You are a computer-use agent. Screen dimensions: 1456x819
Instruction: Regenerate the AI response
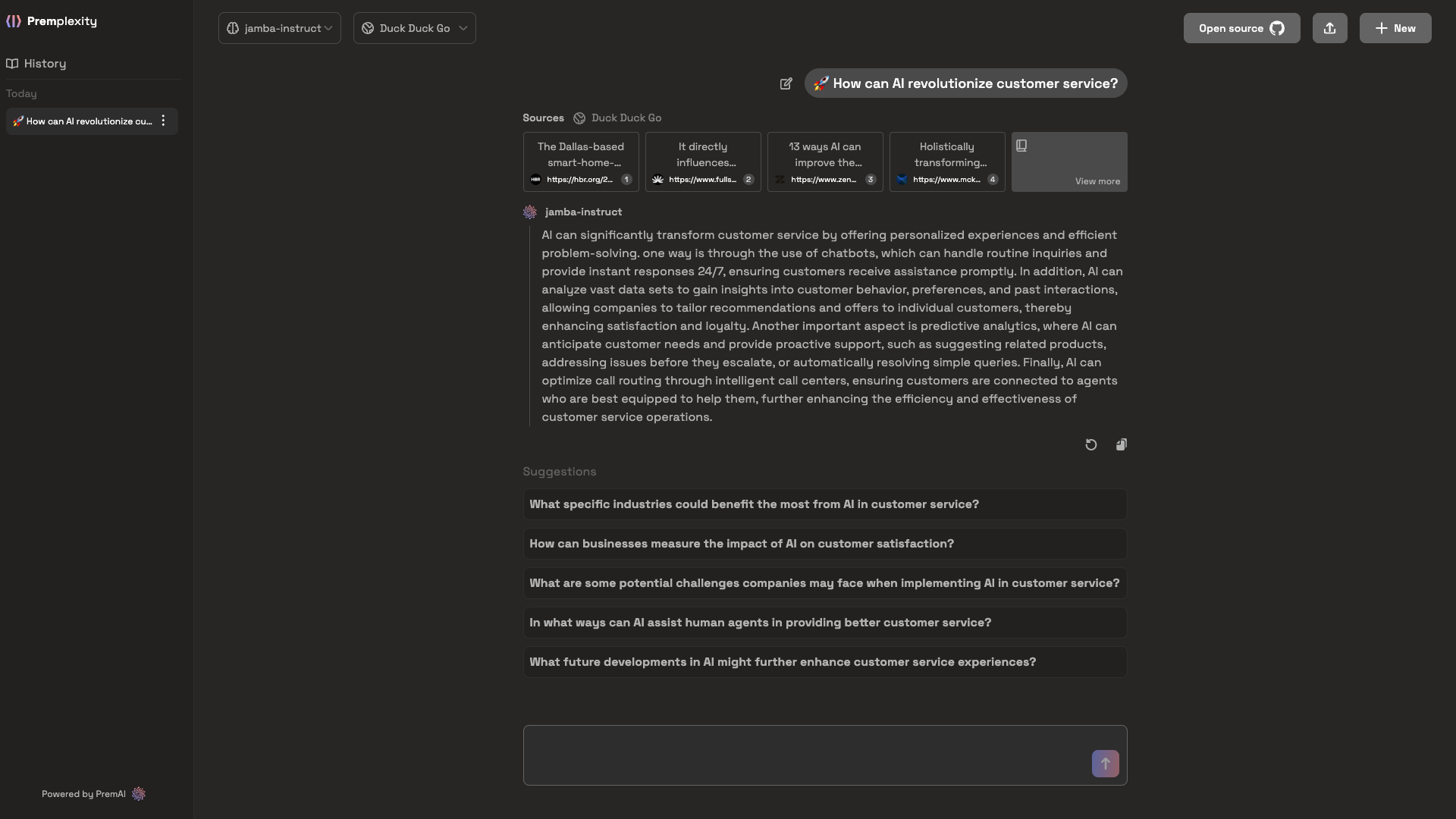[1090, 444]
